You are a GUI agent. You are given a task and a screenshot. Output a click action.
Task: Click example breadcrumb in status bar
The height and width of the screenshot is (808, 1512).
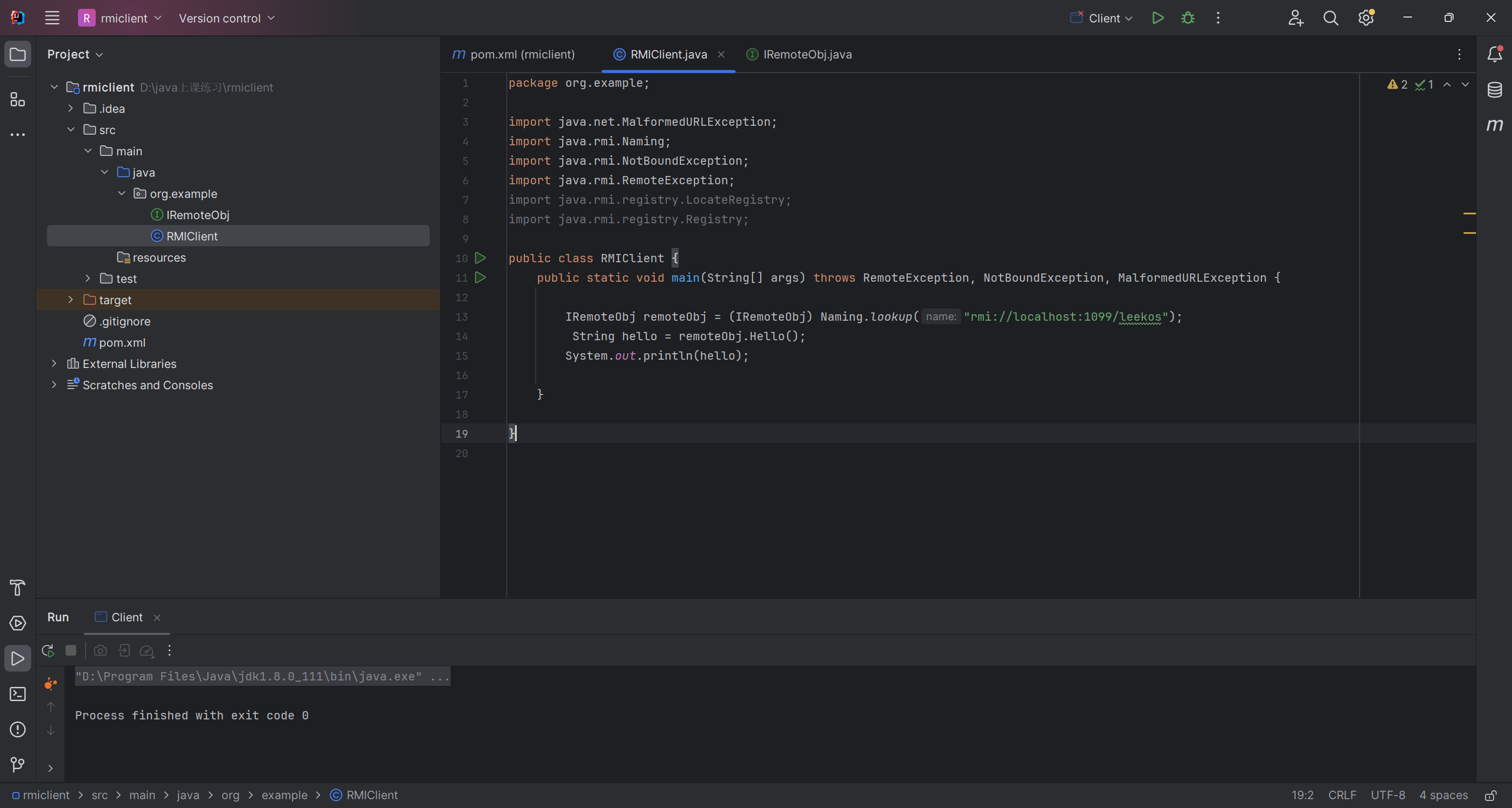click(x=285, y=796)
